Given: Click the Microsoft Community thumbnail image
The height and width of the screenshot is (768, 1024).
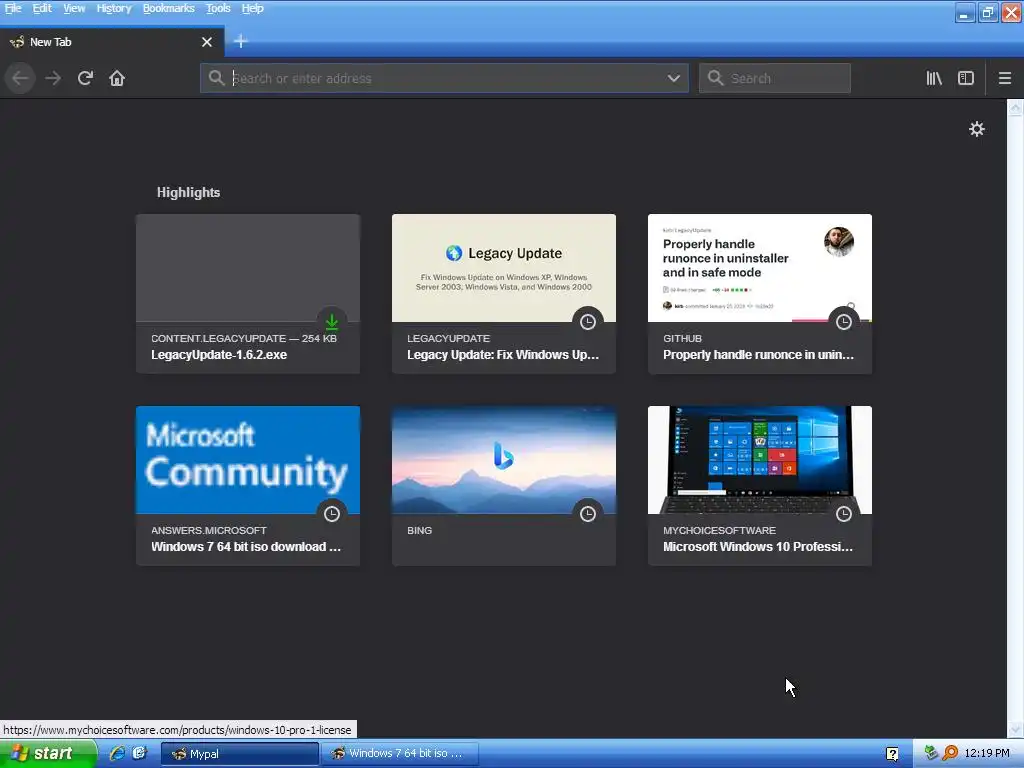Looking at the screenshot, I should [x=248, y=460].
